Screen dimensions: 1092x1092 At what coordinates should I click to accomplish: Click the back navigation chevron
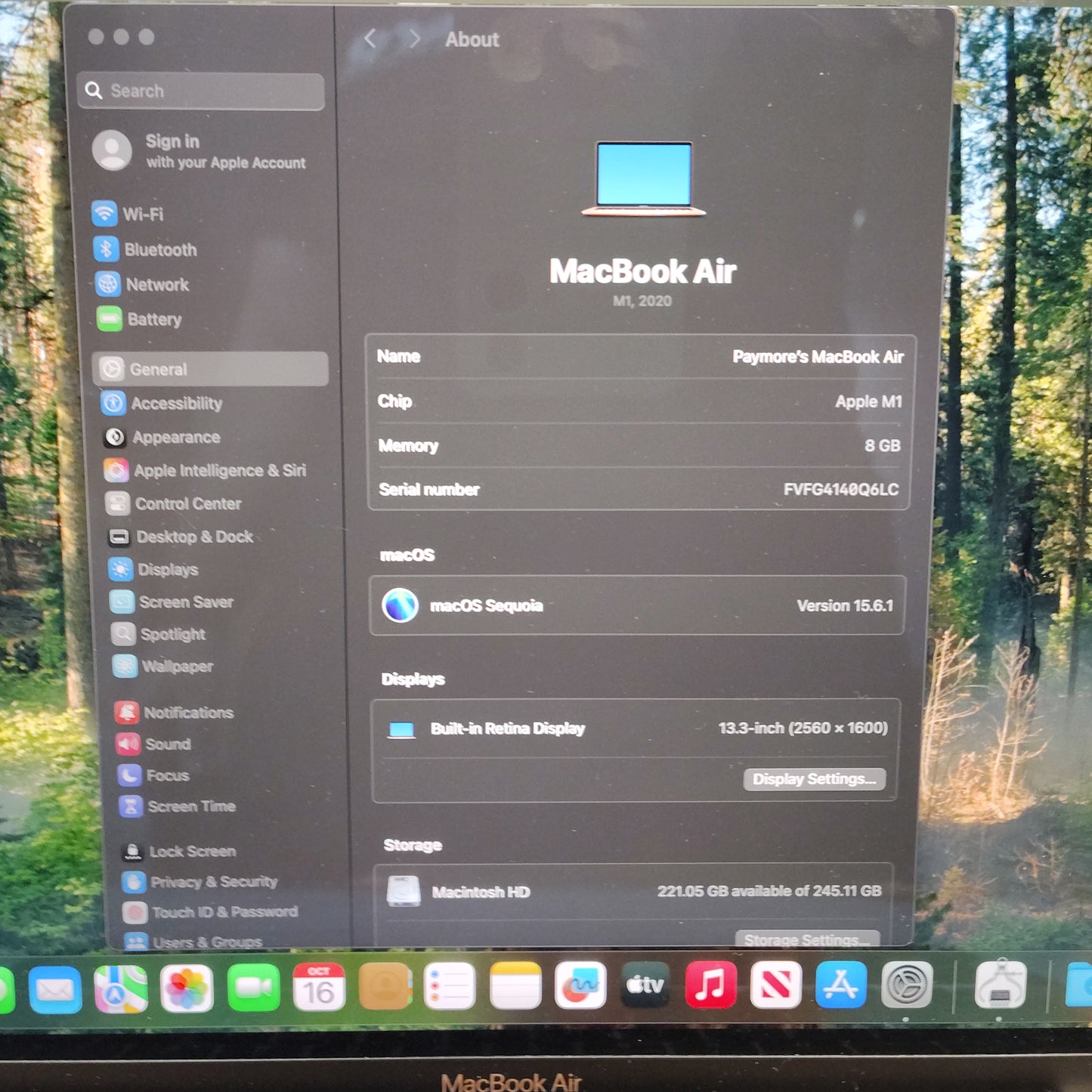370,39
